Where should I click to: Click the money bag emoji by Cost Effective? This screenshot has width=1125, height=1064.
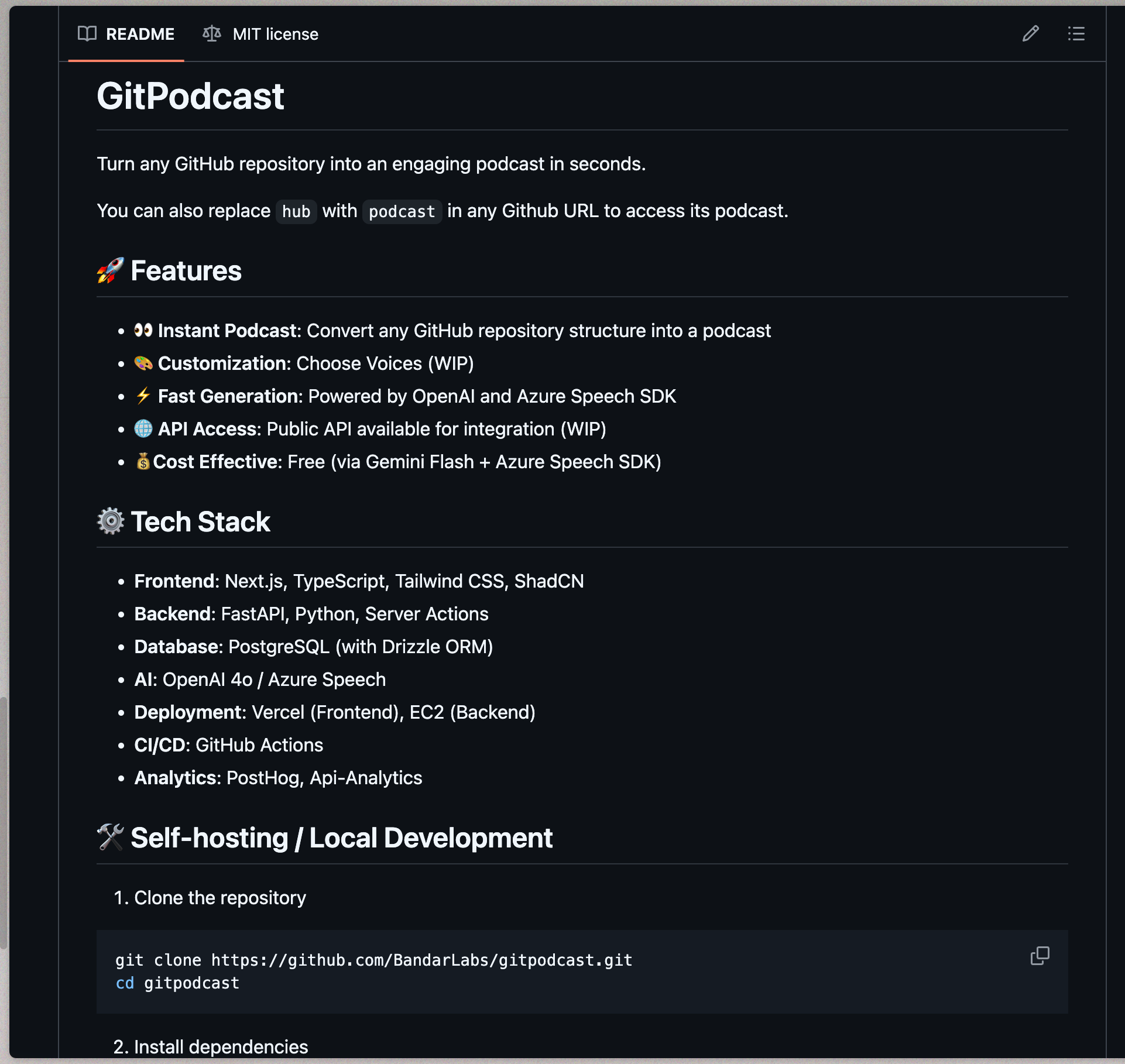click(143, 461)
